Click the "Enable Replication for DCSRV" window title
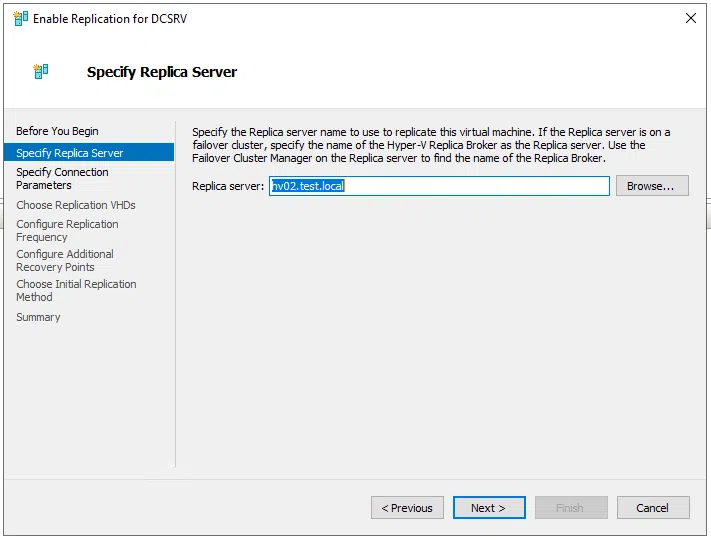Viewport: 711px width, 540px height. tap(109, 18)
